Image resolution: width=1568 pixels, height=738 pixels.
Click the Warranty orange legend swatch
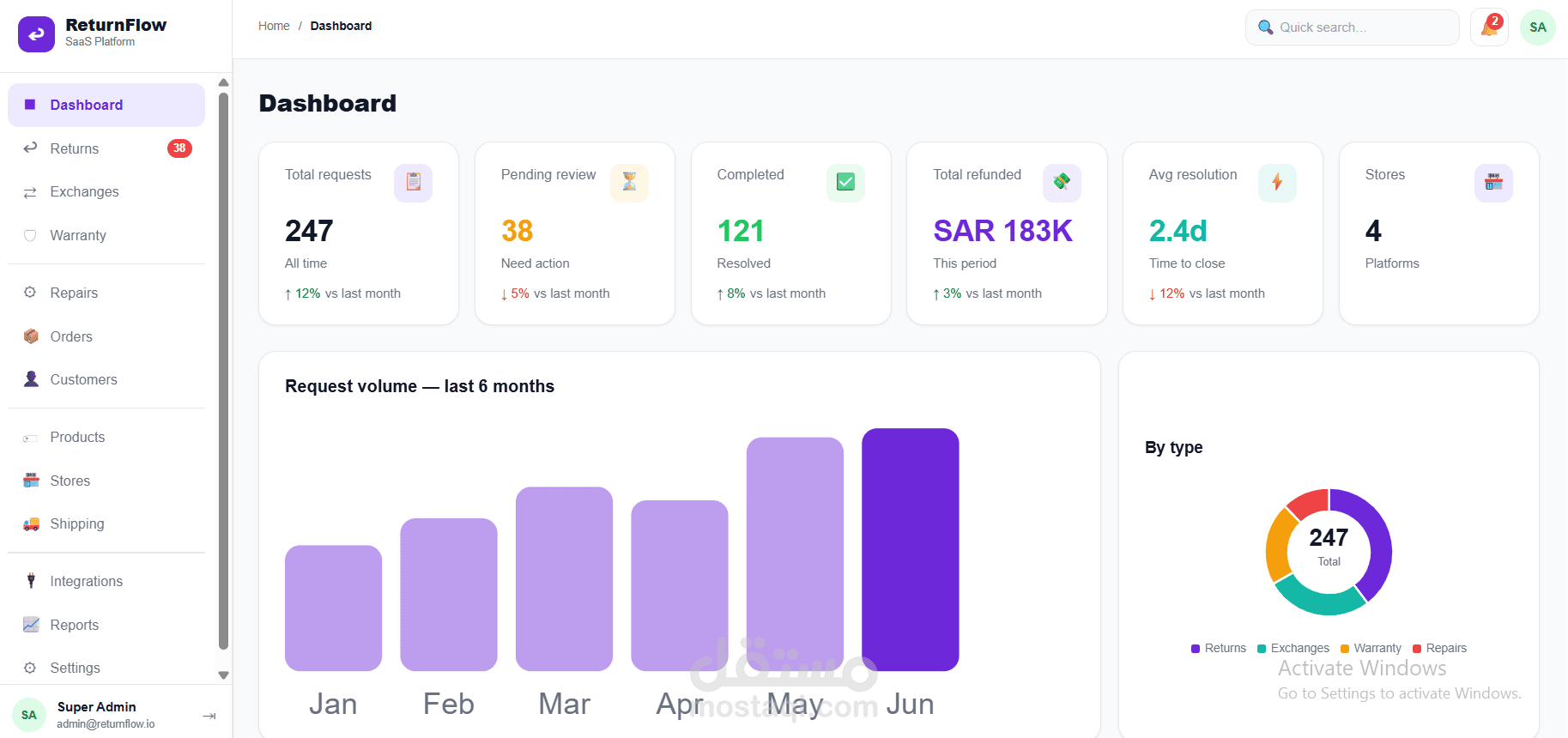(x=1345, y=649)
